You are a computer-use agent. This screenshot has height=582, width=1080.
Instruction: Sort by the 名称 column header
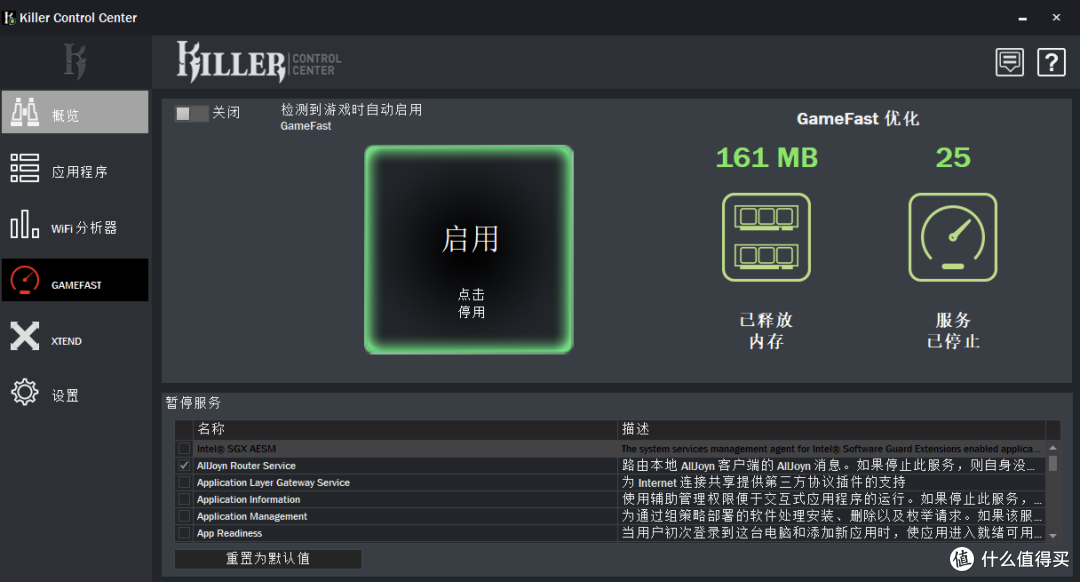[x=405, y=429]
